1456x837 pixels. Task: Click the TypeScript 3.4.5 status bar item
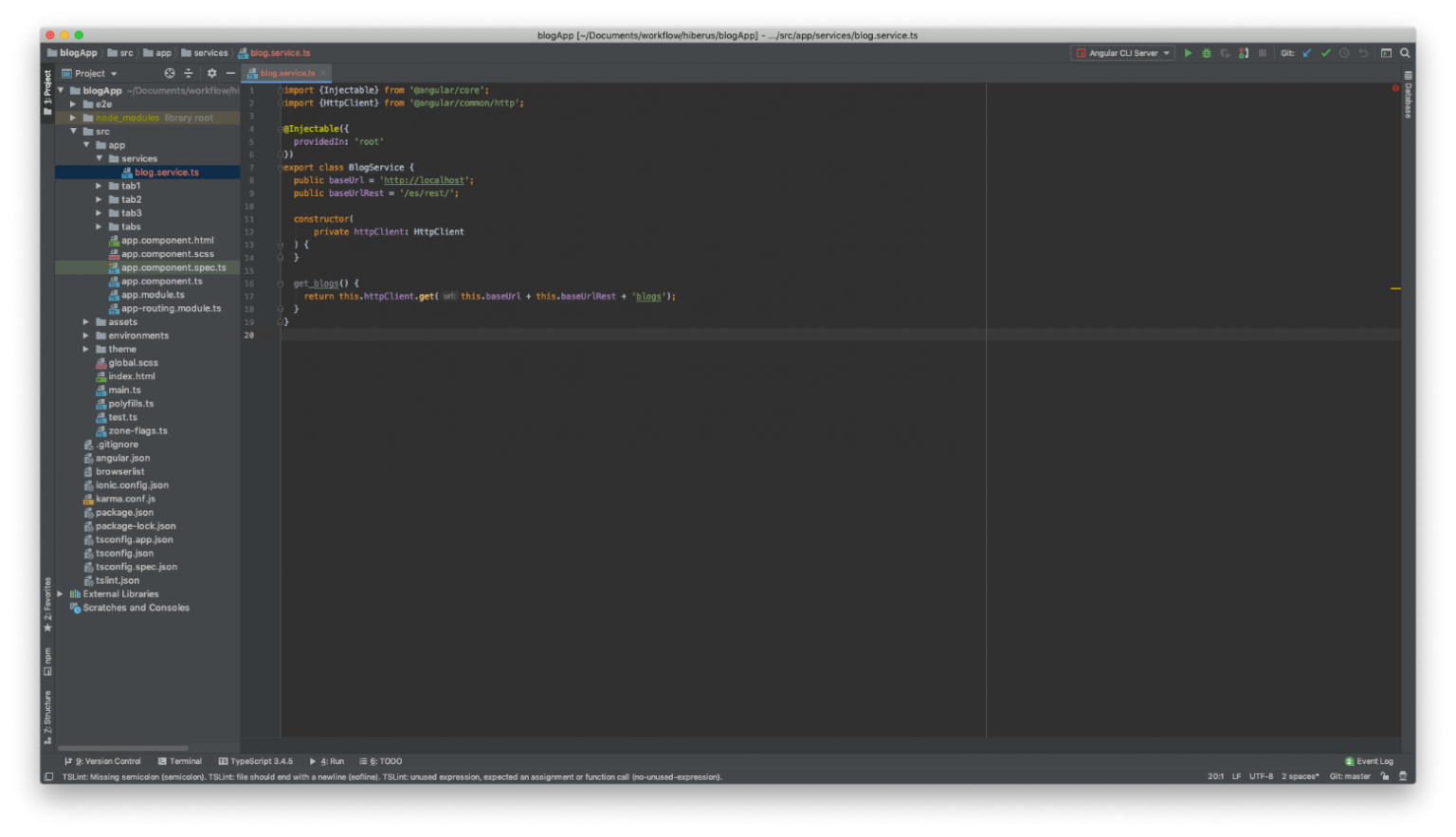coord(256,760)
